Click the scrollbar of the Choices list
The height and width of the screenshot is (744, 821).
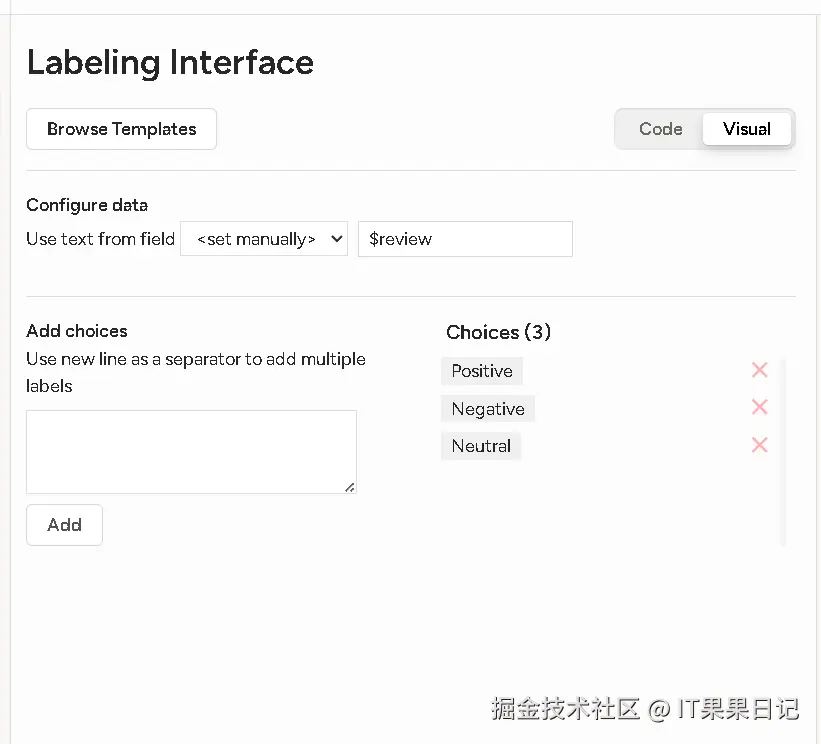click(x=782, y=450)
